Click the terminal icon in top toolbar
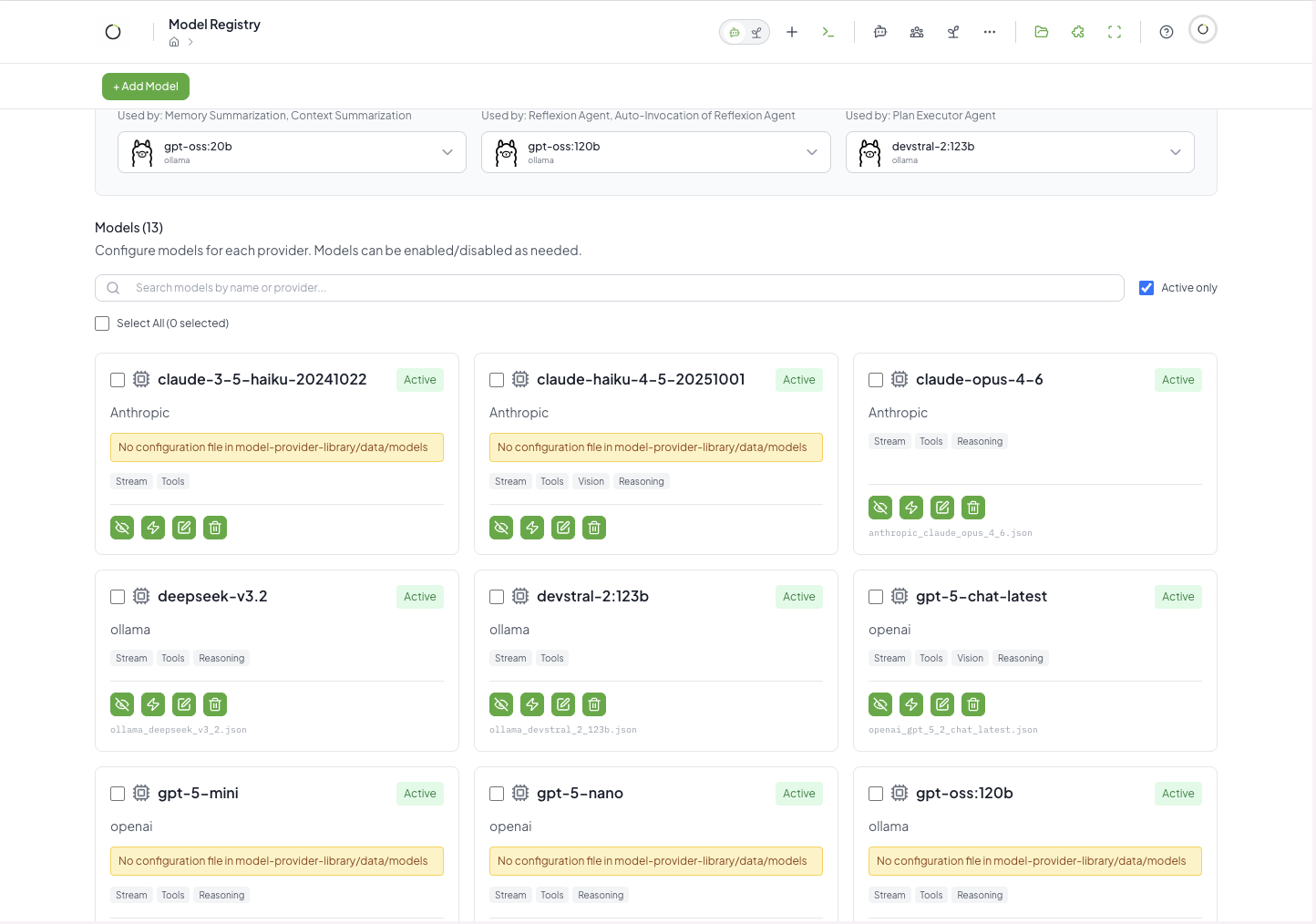The height and width of the screenshot is (924, 1316). click(828, 32)
